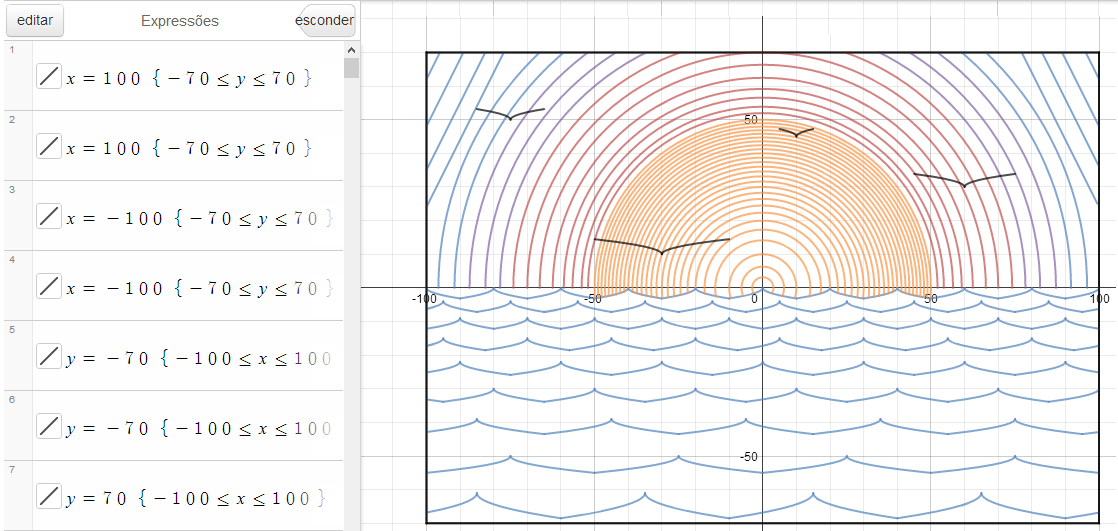
Task: Click the 'Expressões' panel title
Action: click(180, 20)
